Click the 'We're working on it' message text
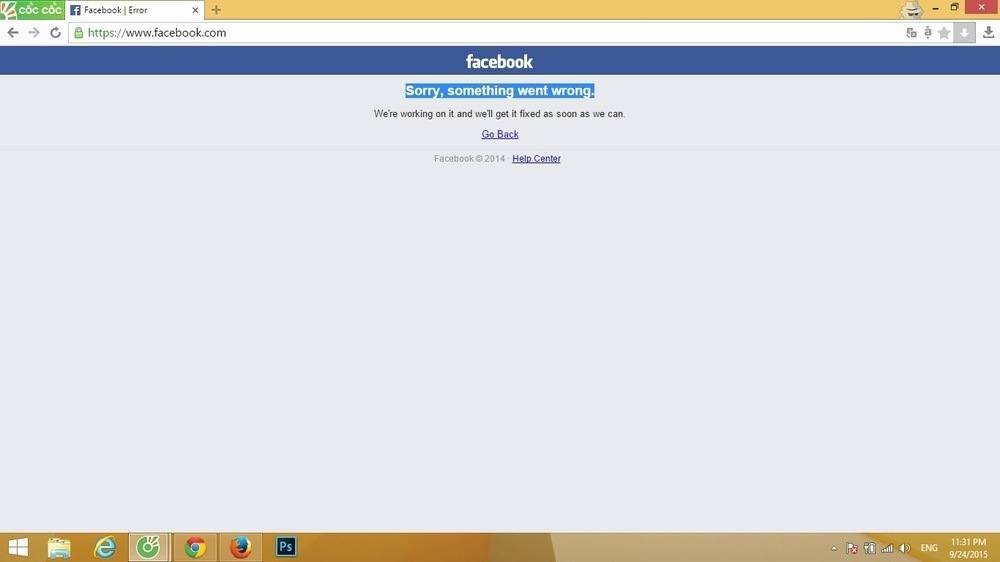Image resolution: width=1000 pixels, height=562 pixels. tap(499, 114)
